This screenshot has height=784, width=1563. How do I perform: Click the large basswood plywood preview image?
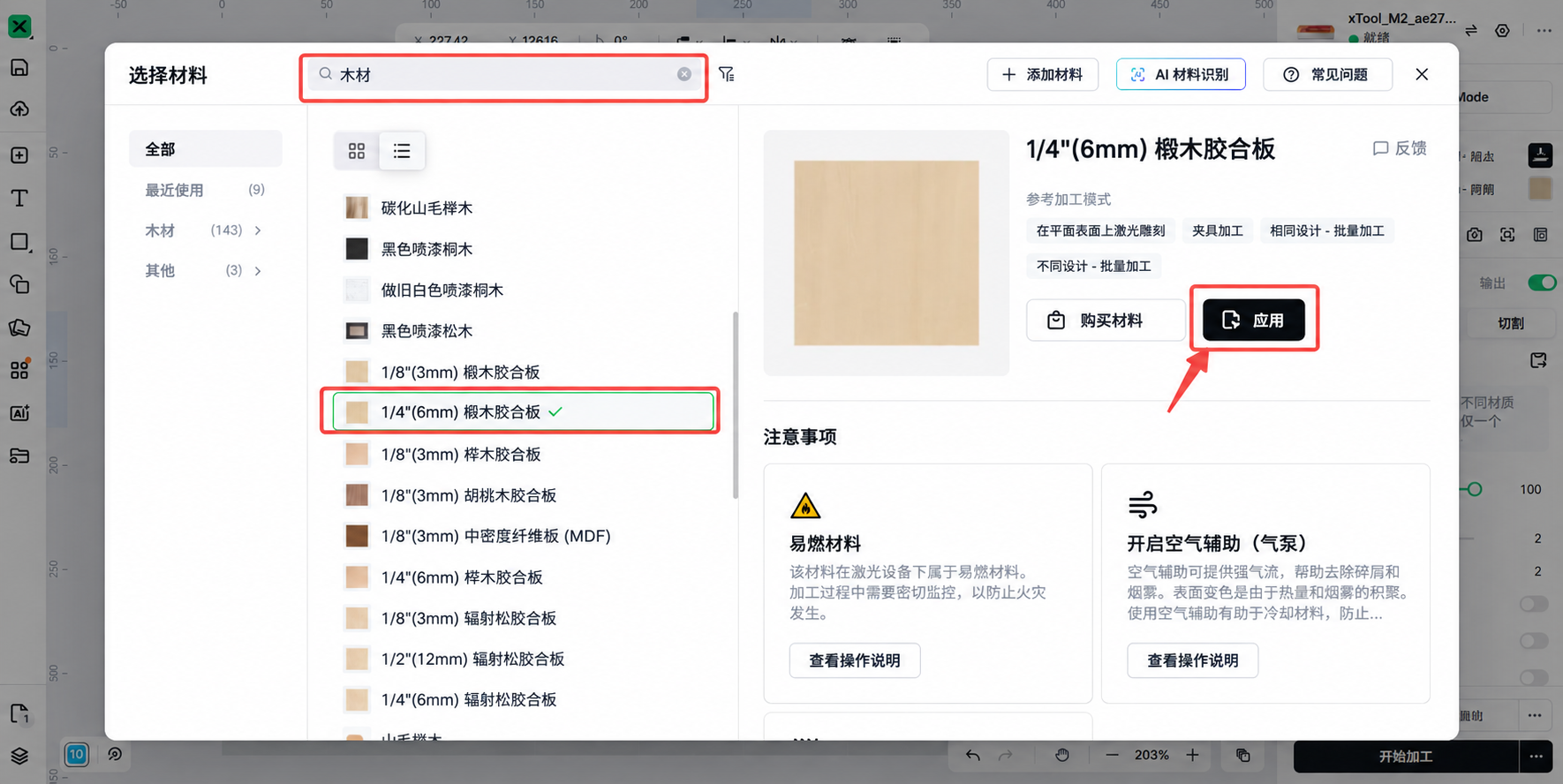(887, 253)
